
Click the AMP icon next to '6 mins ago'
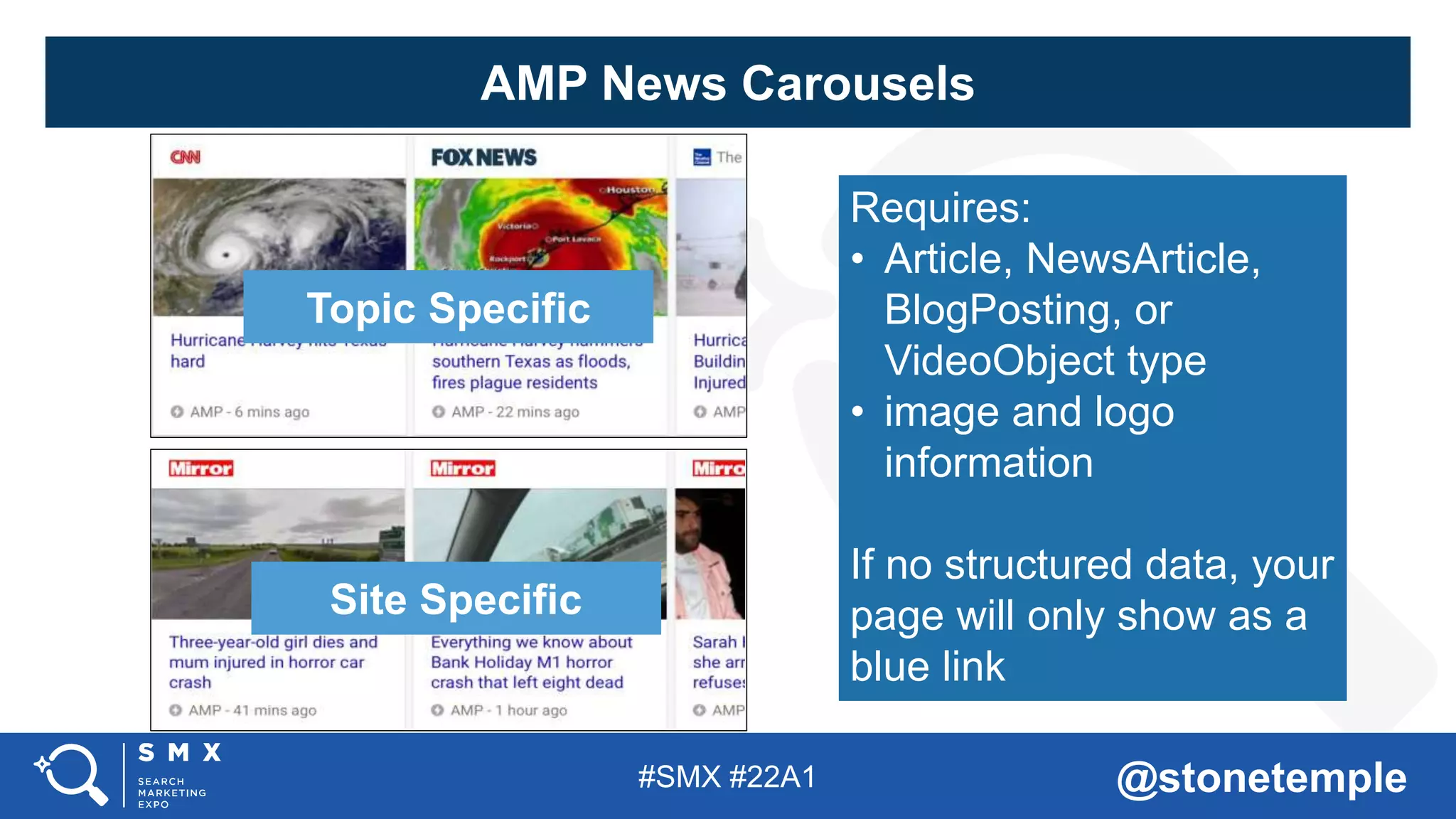pyautogui.click(x=177, y=412)
